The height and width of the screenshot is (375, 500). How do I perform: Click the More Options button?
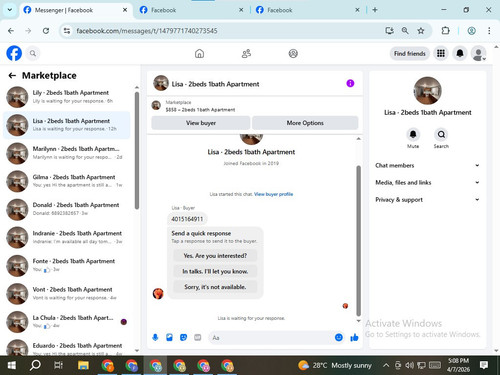305,123
